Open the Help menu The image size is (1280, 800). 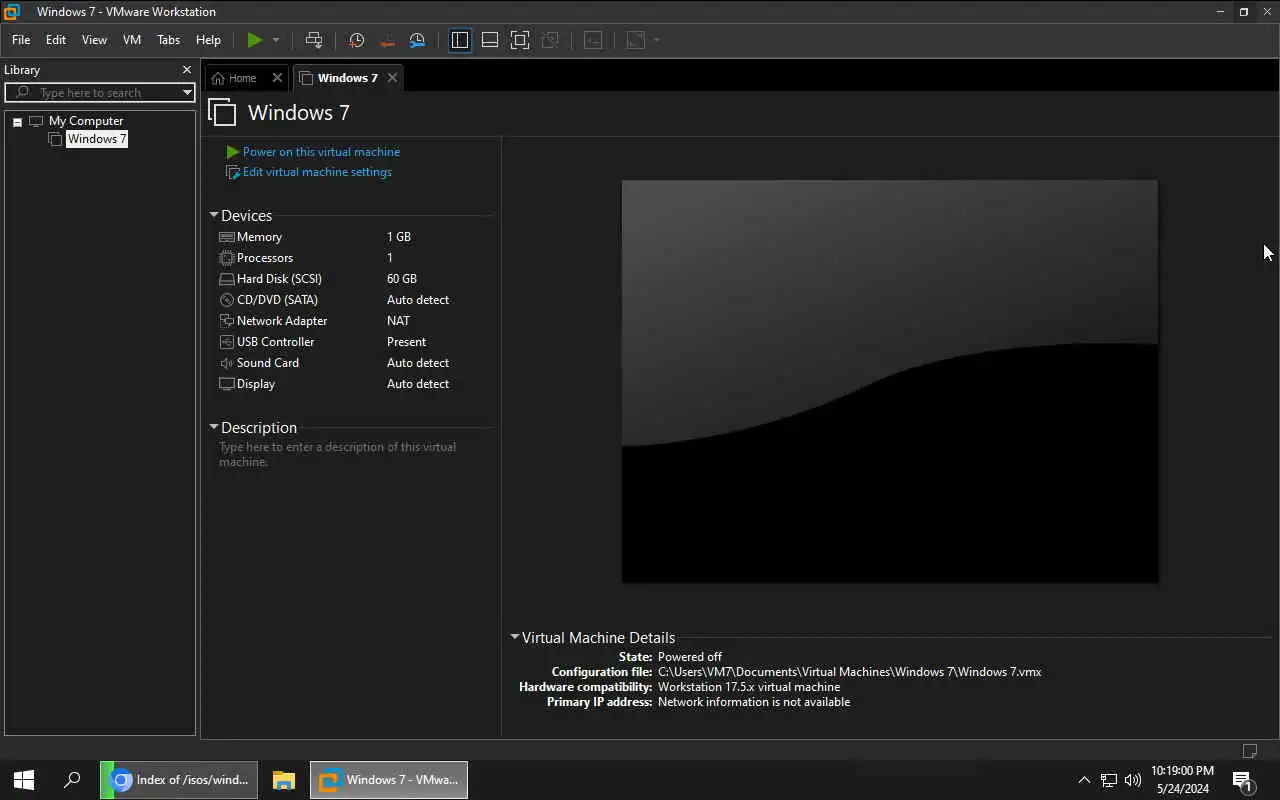[x=208, y=40]
